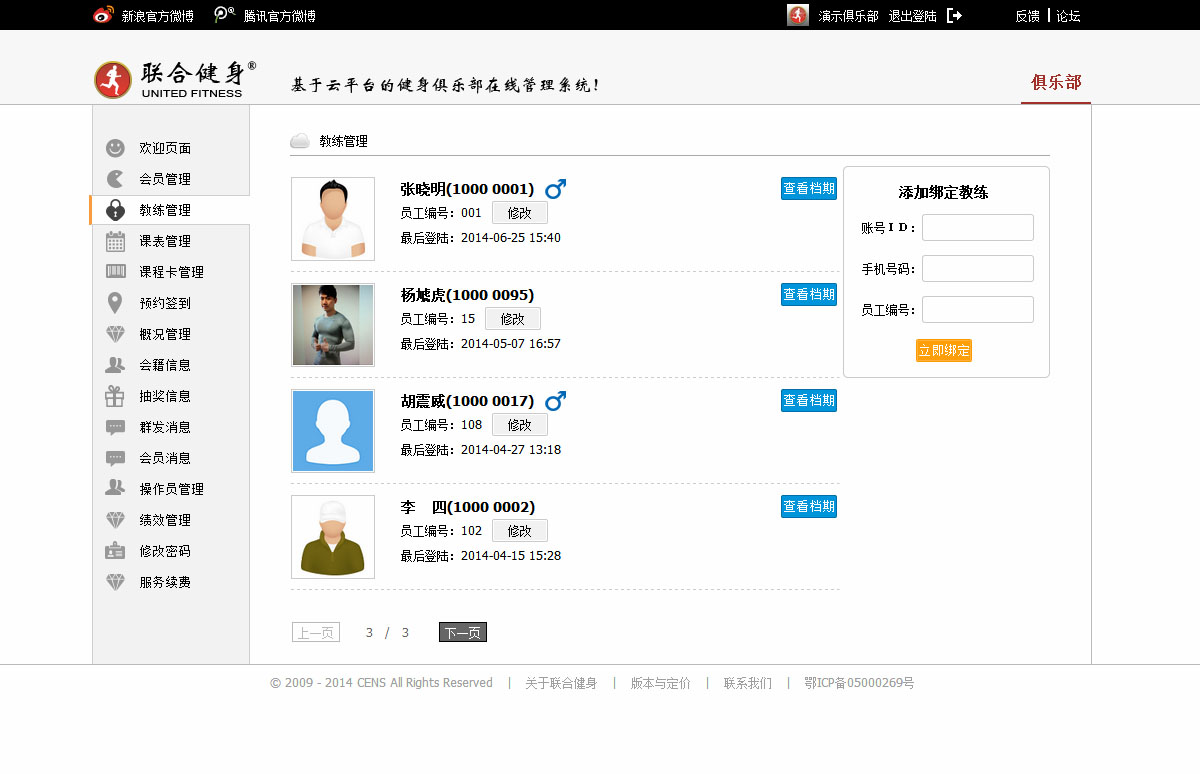Switch to the 俱乐部 tab
Viewport: 1200px width, 774px height.
coord(1056,82)
